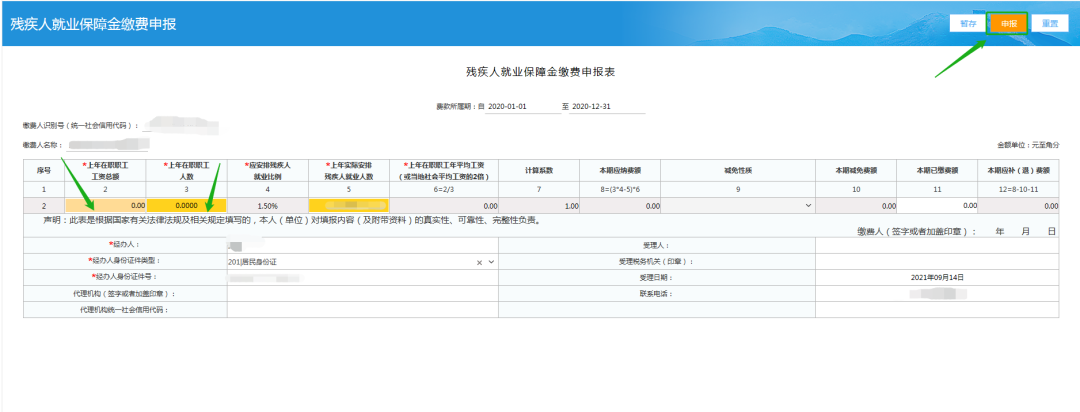Select the 上年实际安排残疾人就业人数 input cell
Image resolution: width=1080 pixels, height=412 pixels.
point(349,205)
